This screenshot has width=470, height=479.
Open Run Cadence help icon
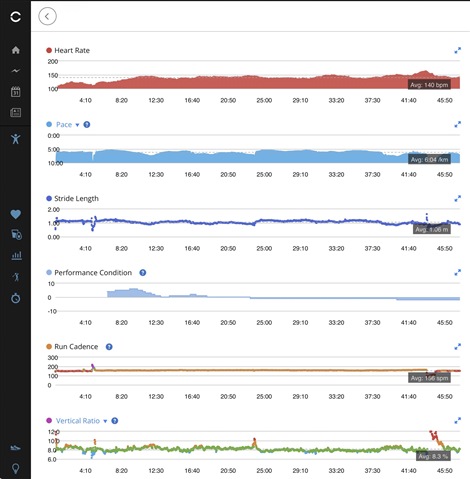tap(109, 347)
